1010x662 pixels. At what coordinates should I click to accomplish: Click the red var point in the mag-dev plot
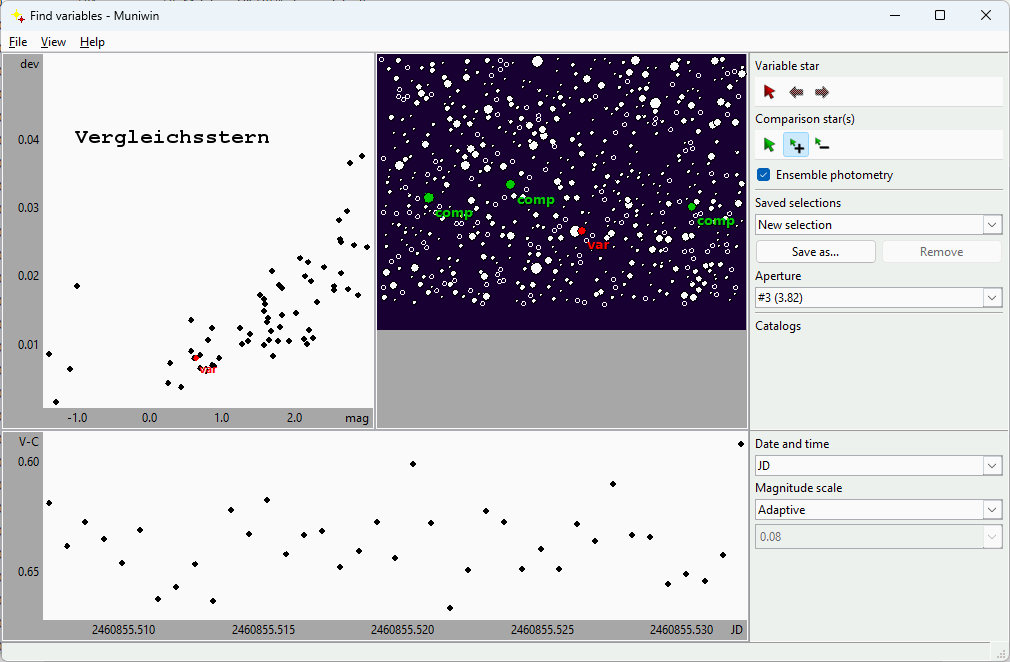(x=196, y=358)
